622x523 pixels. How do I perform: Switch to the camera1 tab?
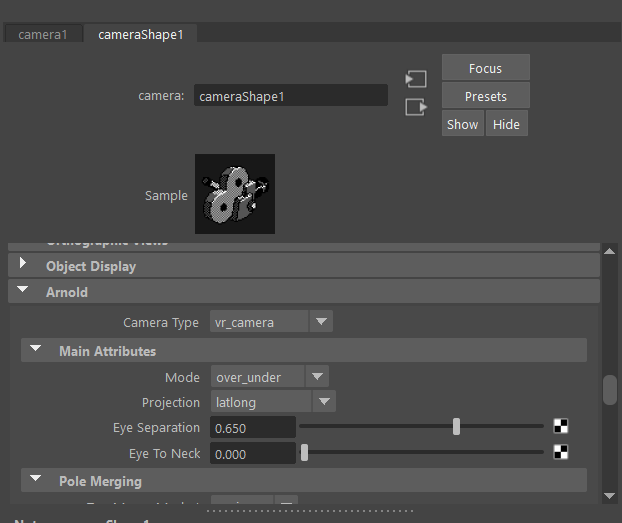43,35
